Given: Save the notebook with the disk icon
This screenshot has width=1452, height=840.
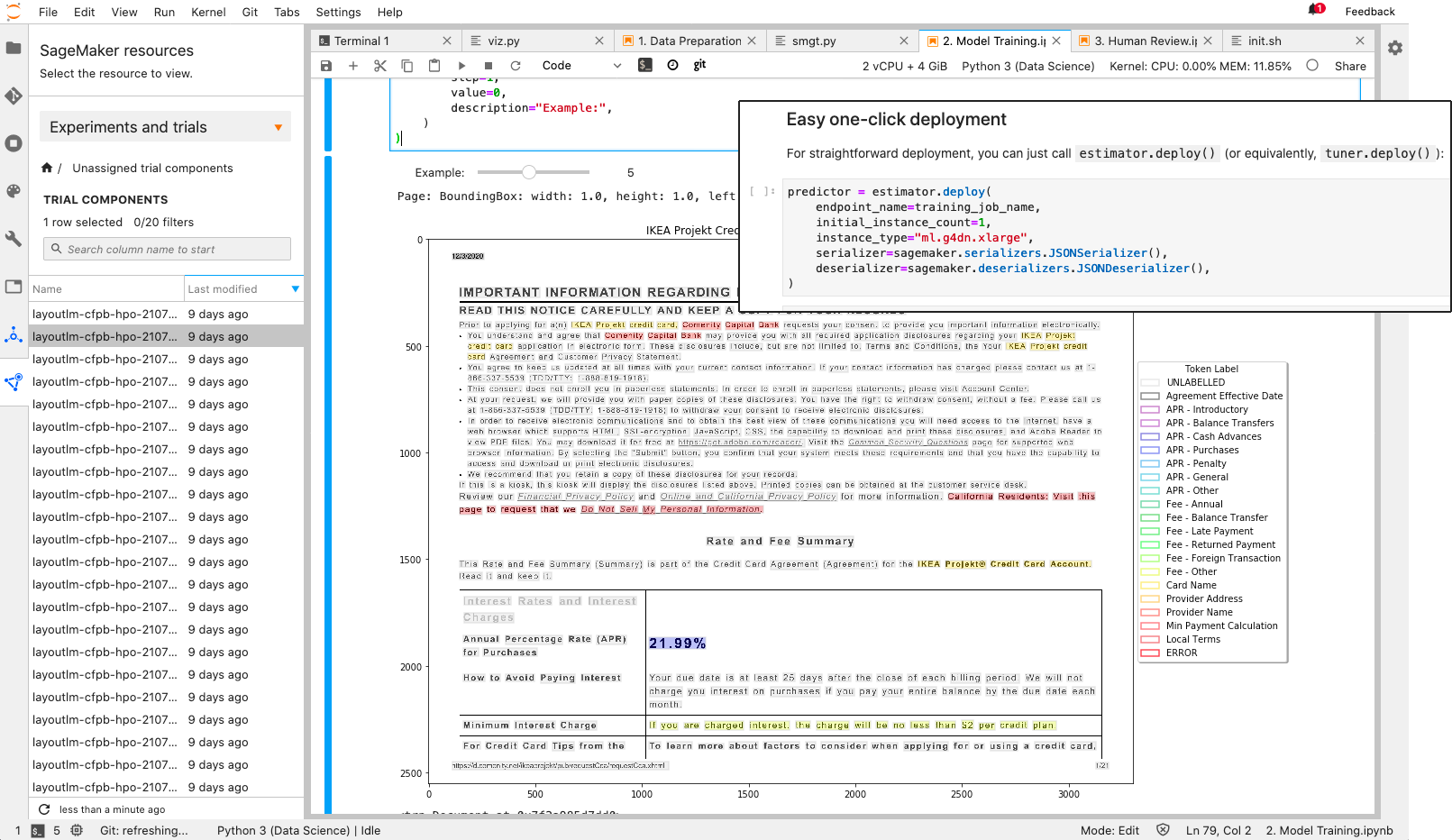Looking at the screenshot, I should 326,66.
